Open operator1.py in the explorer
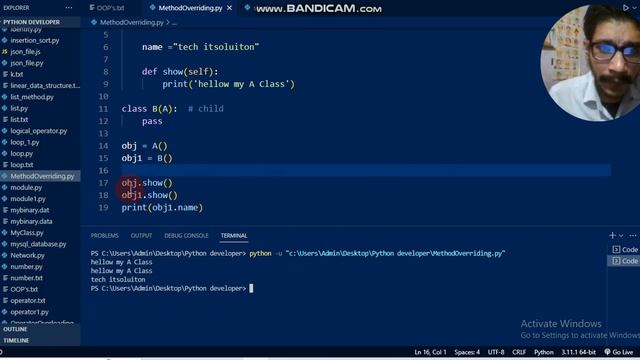640x360 pixels. (29, 312)
